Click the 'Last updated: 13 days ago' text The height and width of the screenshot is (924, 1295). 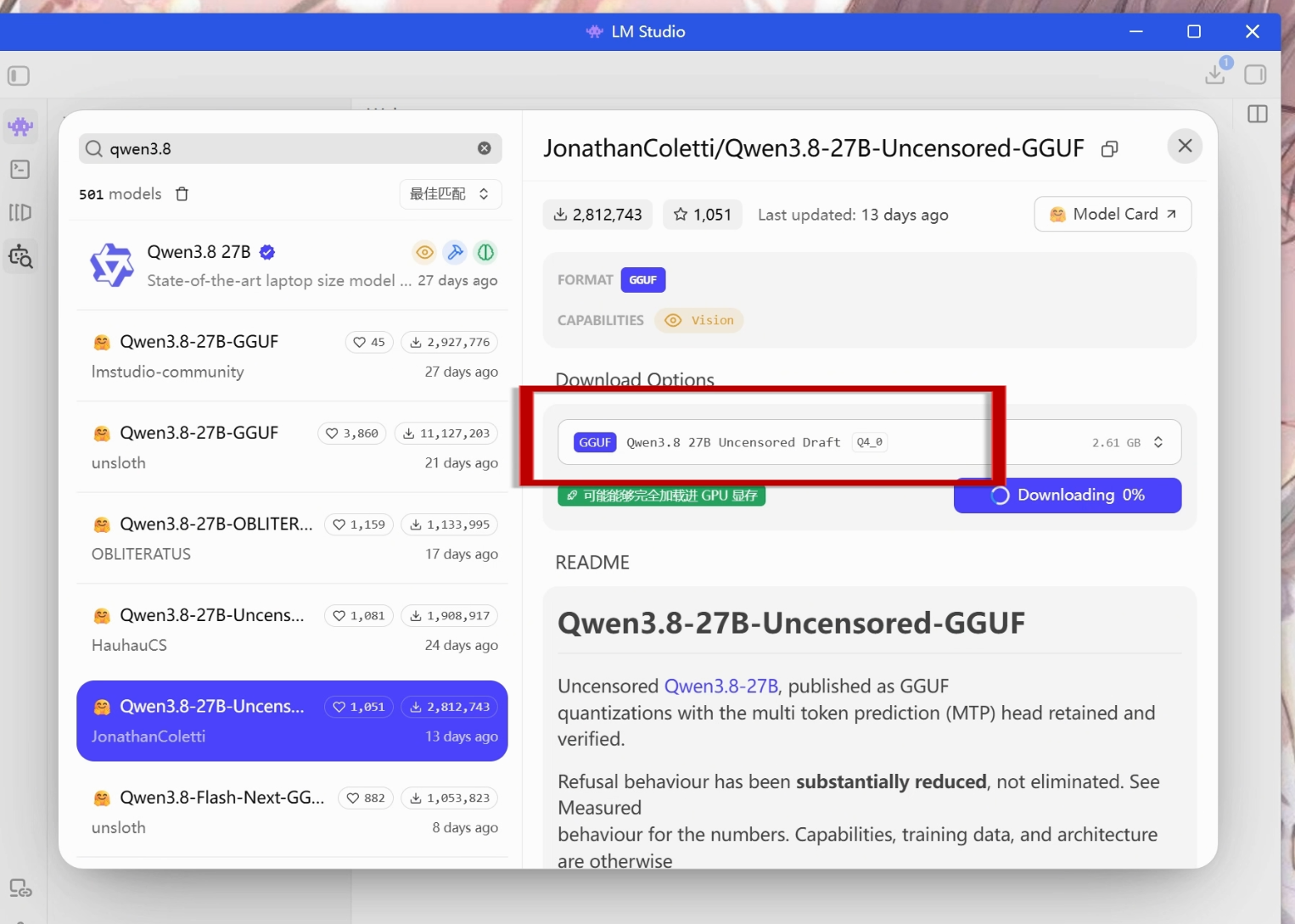coord(853,215)
